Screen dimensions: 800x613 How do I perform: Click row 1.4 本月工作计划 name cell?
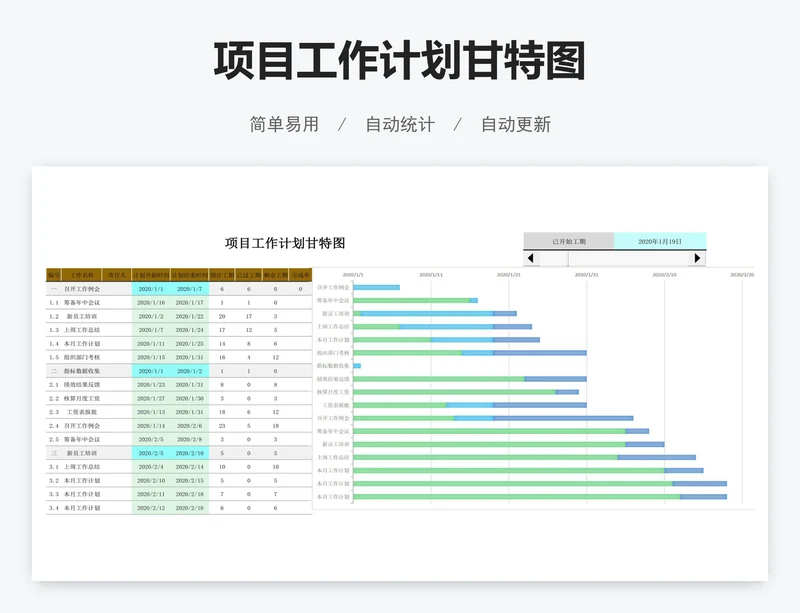(82, 344)
